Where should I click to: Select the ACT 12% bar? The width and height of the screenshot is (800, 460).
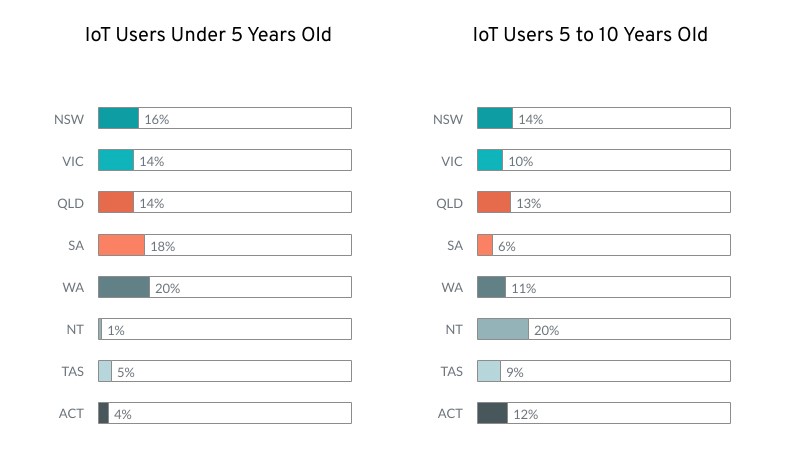click(x=492, y=413)
